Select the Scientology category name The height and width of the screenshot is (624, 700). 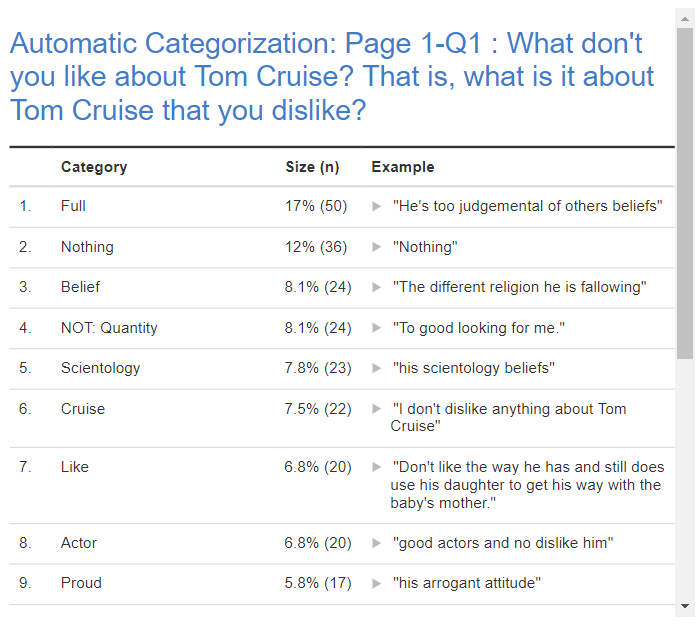[100, 368]
